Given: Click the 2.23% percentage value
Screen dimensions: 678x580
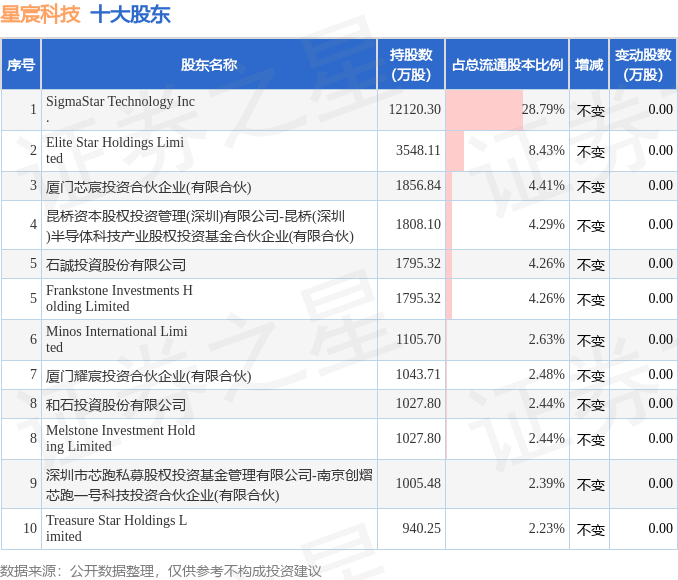Looking at the screenshot, I should coord(547,528).
